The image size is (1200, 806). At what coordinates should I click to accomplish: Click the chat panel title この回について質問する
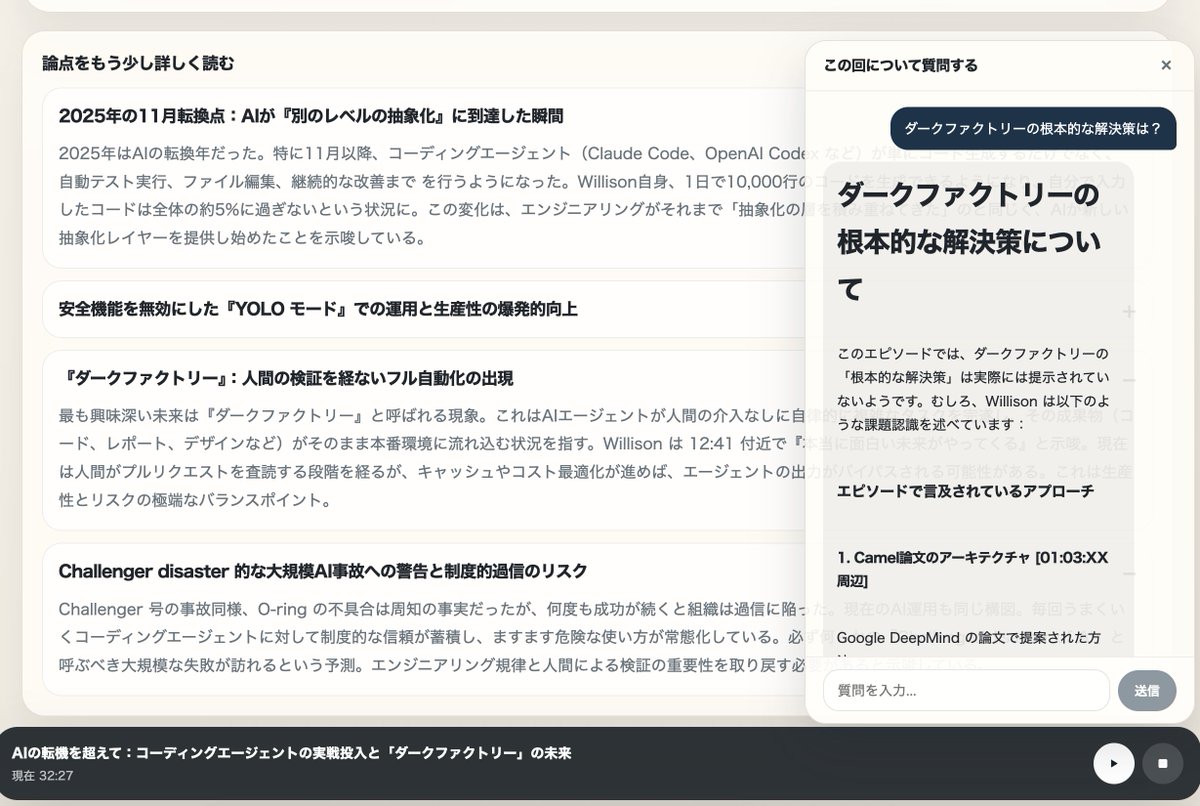pos(901,65)
